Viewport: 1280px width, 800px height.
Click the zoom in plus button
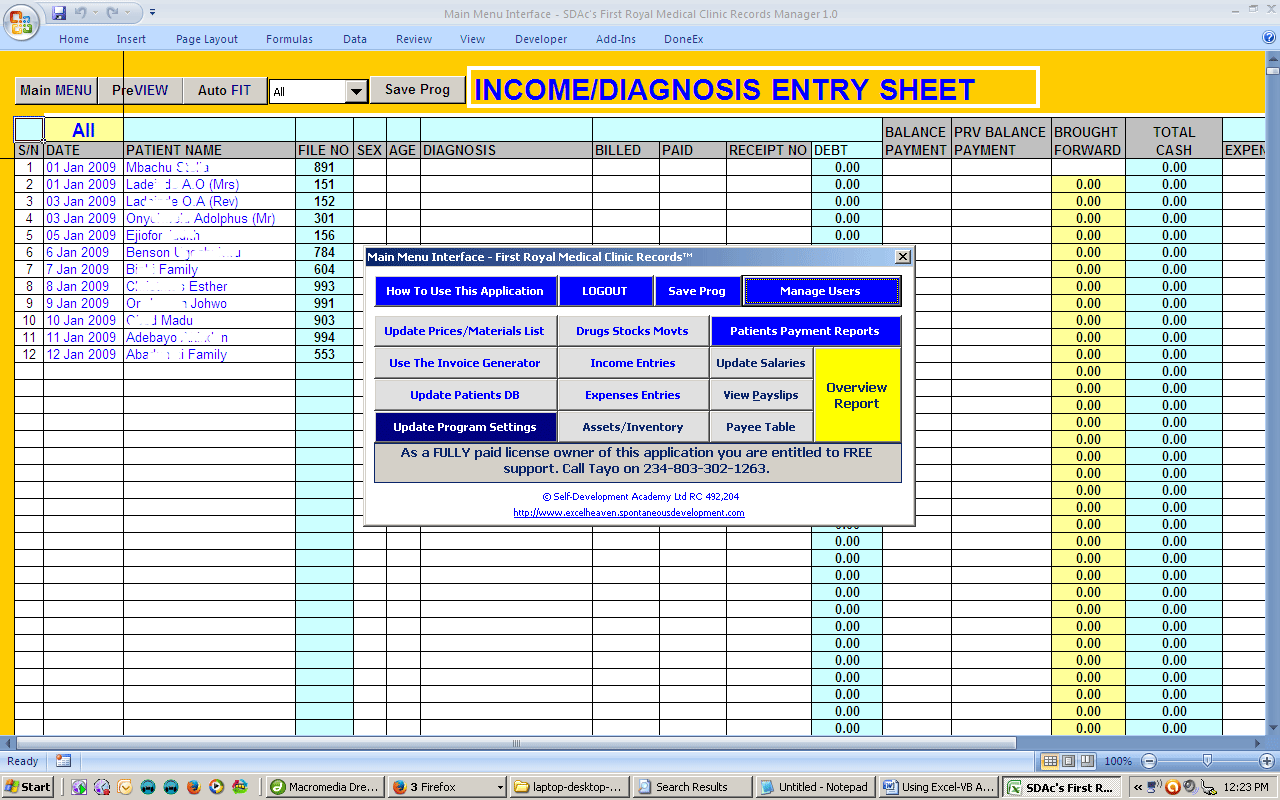click(x=1267, y=761)
